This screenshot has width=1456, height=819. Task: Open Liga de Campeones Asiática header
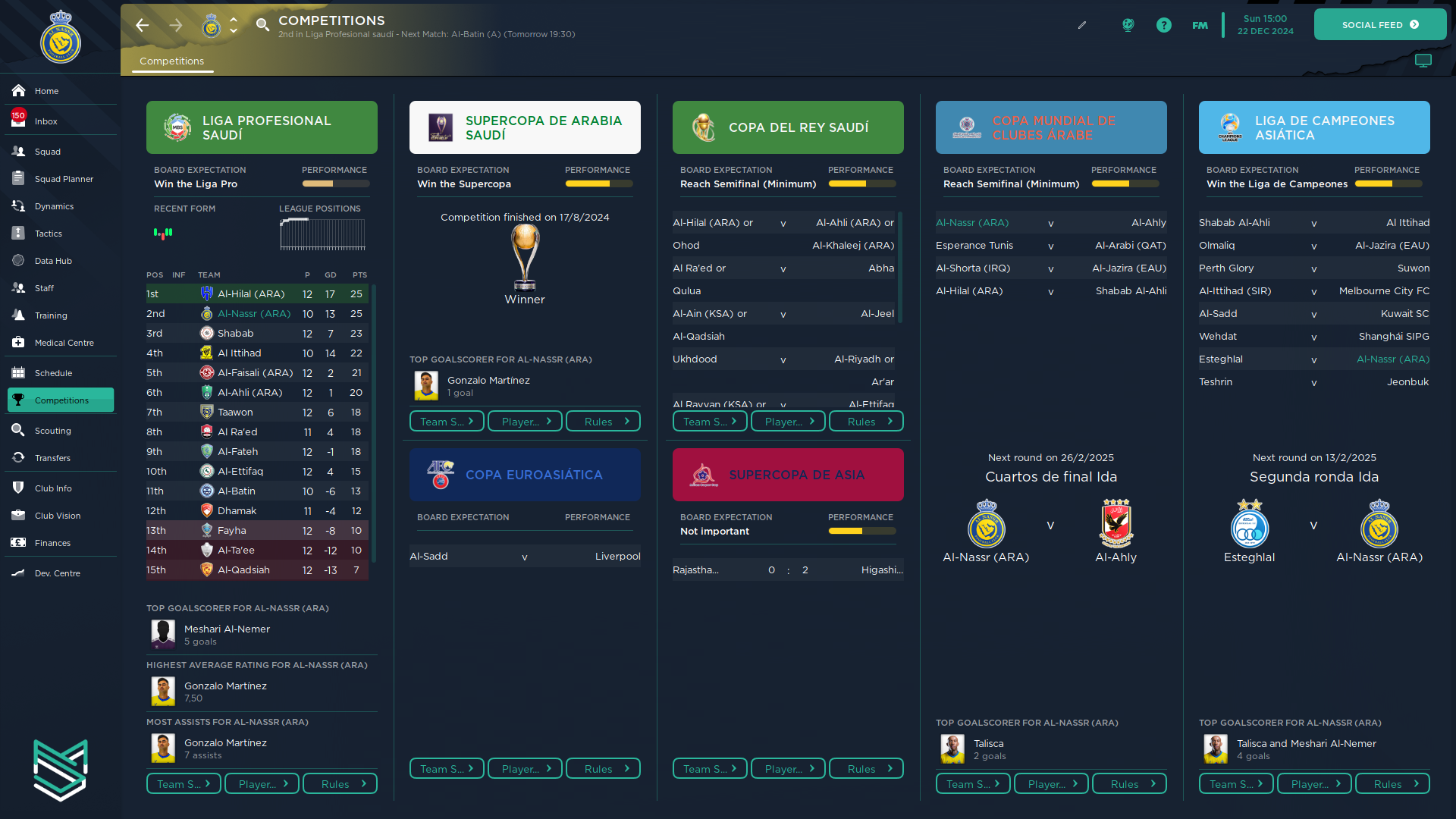pos(1314,127)
